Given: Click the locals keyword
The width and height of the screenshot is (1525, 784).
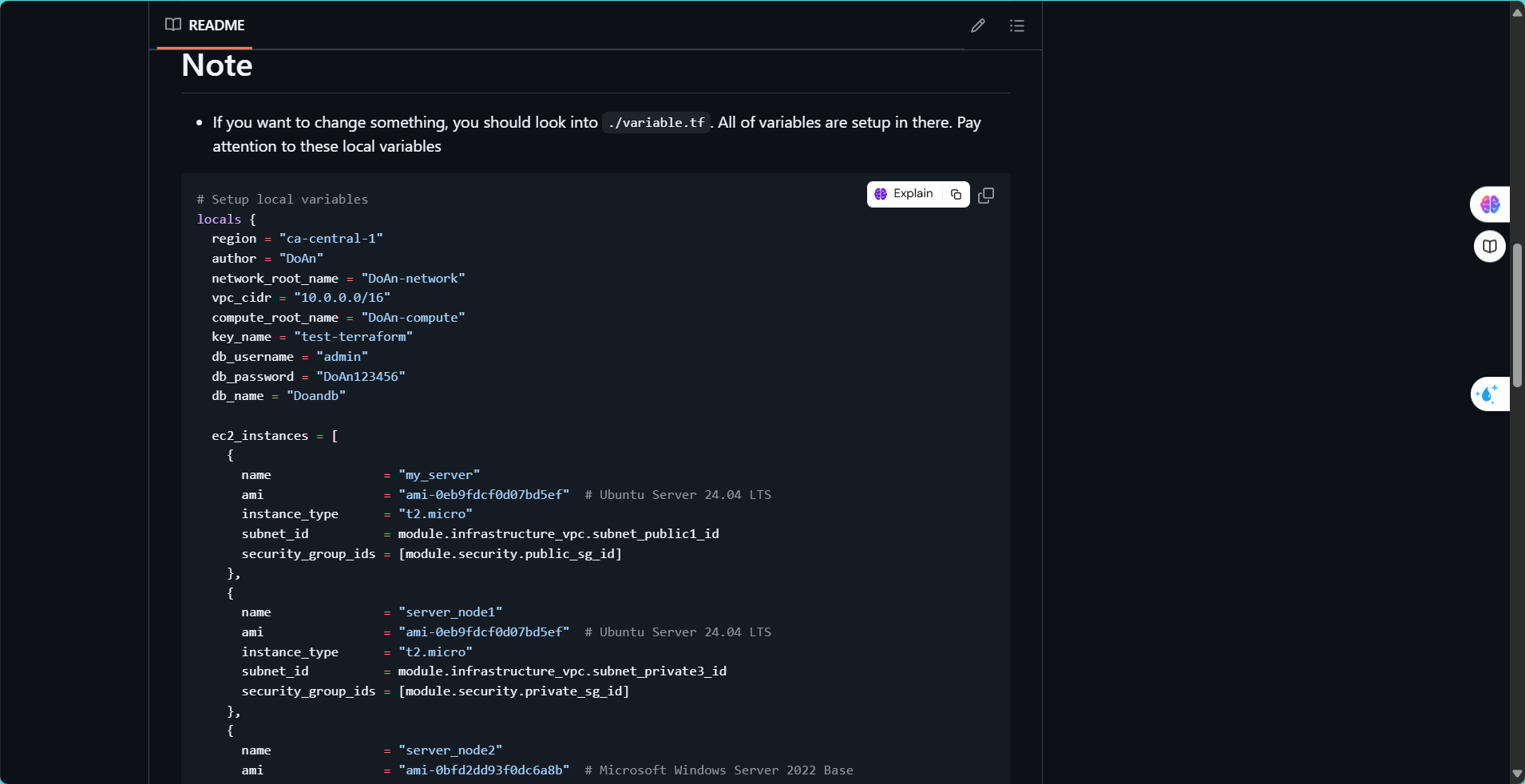Looking at the screenshot, I should click(x=219, y=219).
